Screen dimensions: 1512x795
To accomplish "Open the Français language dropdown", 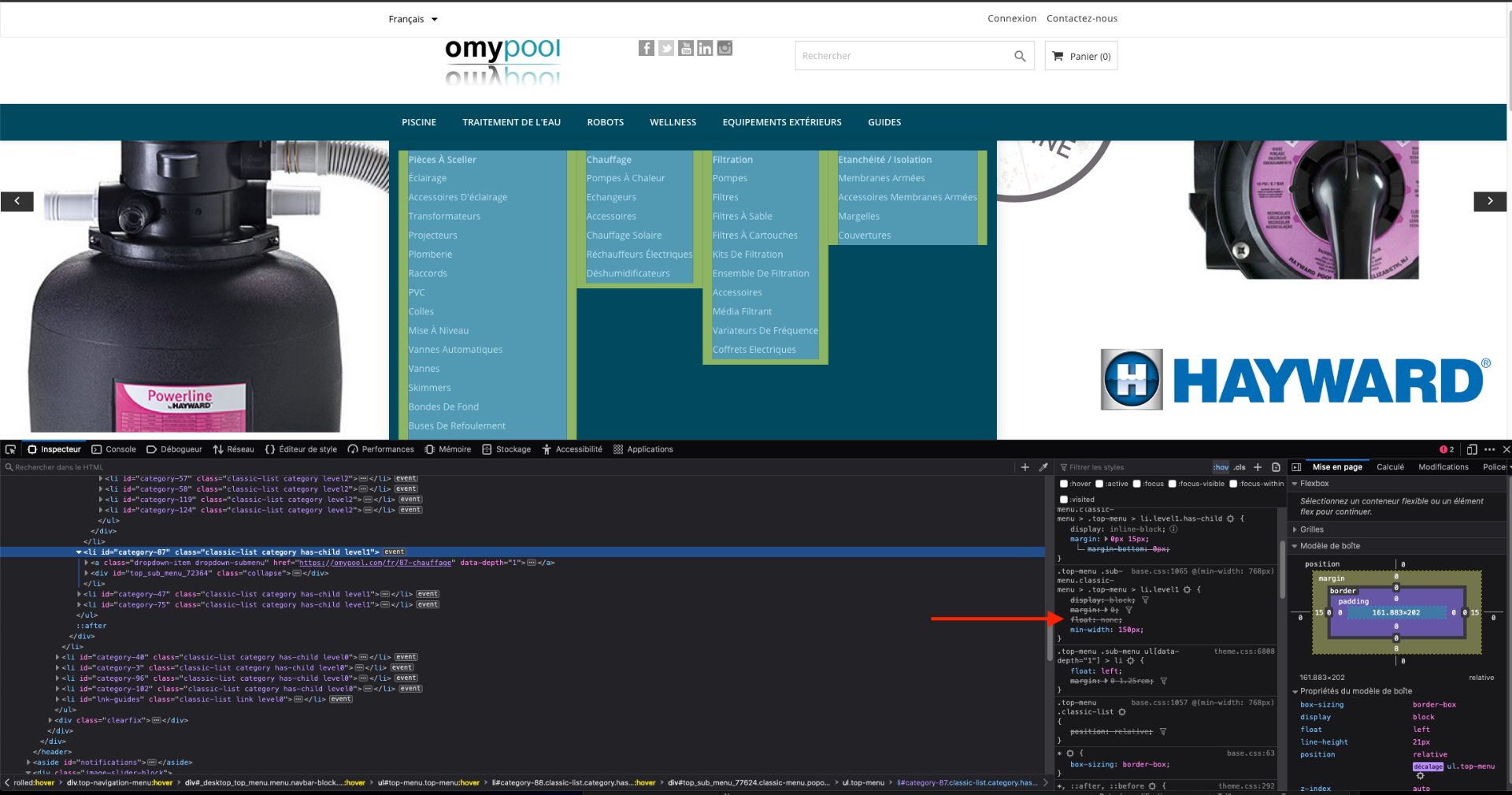I will 413,19.
